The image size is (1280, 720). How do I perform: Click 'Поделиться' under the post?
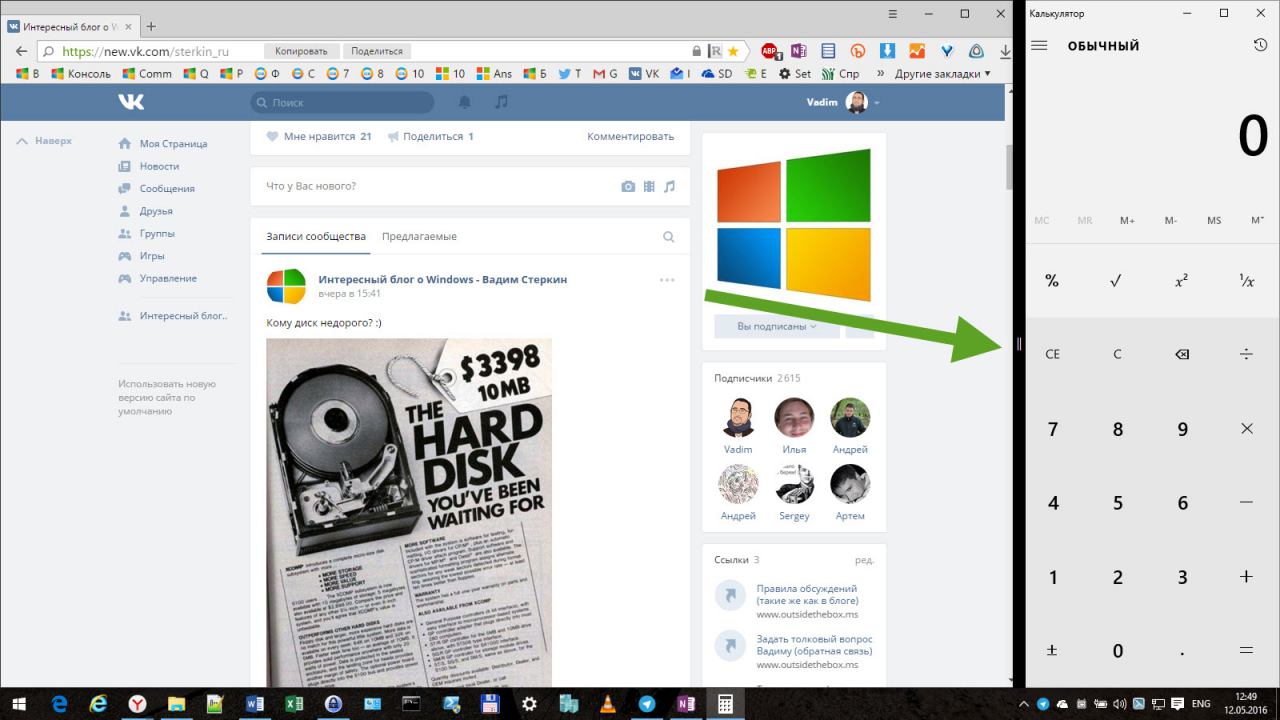point(431,136)
